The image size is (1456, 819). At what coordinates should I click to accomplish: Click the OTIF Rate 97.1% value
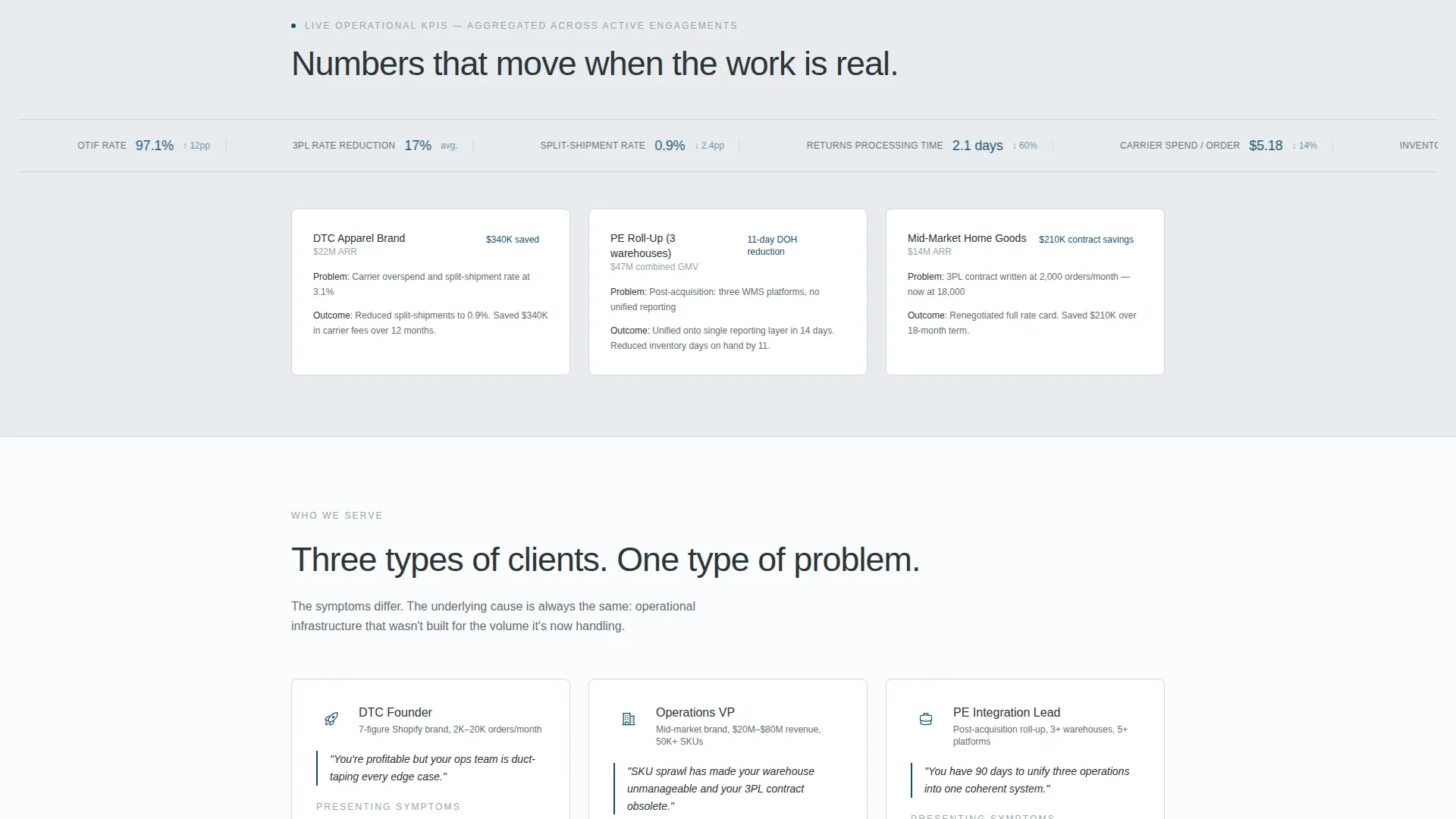click(155, 146)
